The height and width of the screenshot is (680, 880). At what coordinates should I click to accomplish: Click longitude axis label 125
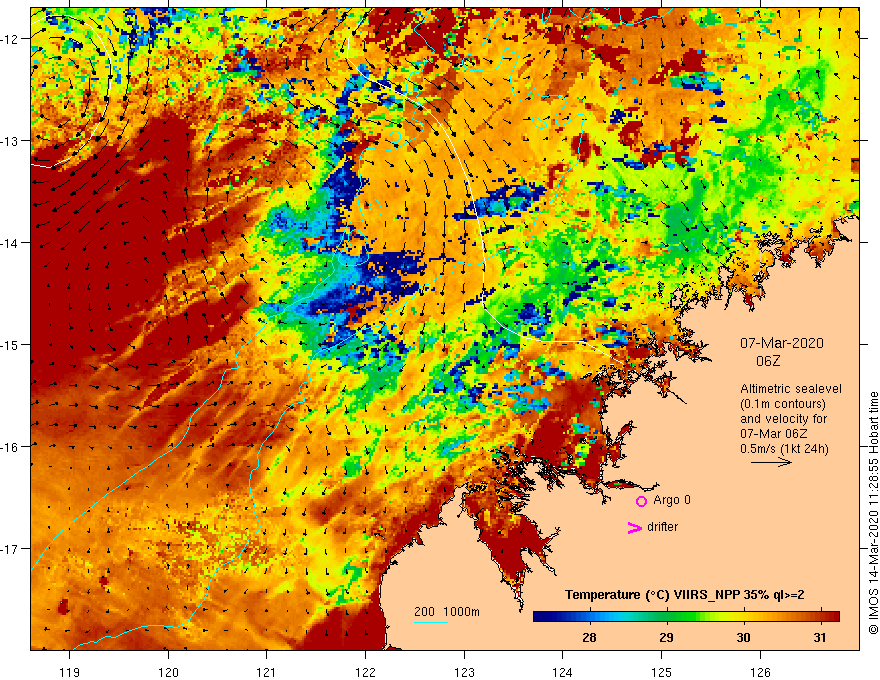pyautogui.click(x=662, y=672)
